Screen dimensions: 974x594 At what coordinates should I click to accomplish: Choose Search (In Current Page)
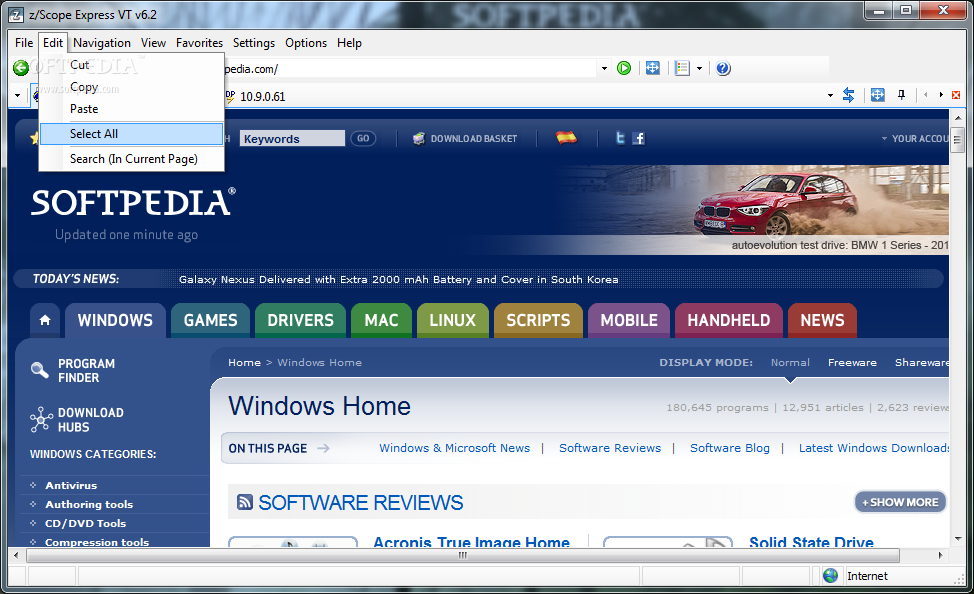click(x=131, y=158)
